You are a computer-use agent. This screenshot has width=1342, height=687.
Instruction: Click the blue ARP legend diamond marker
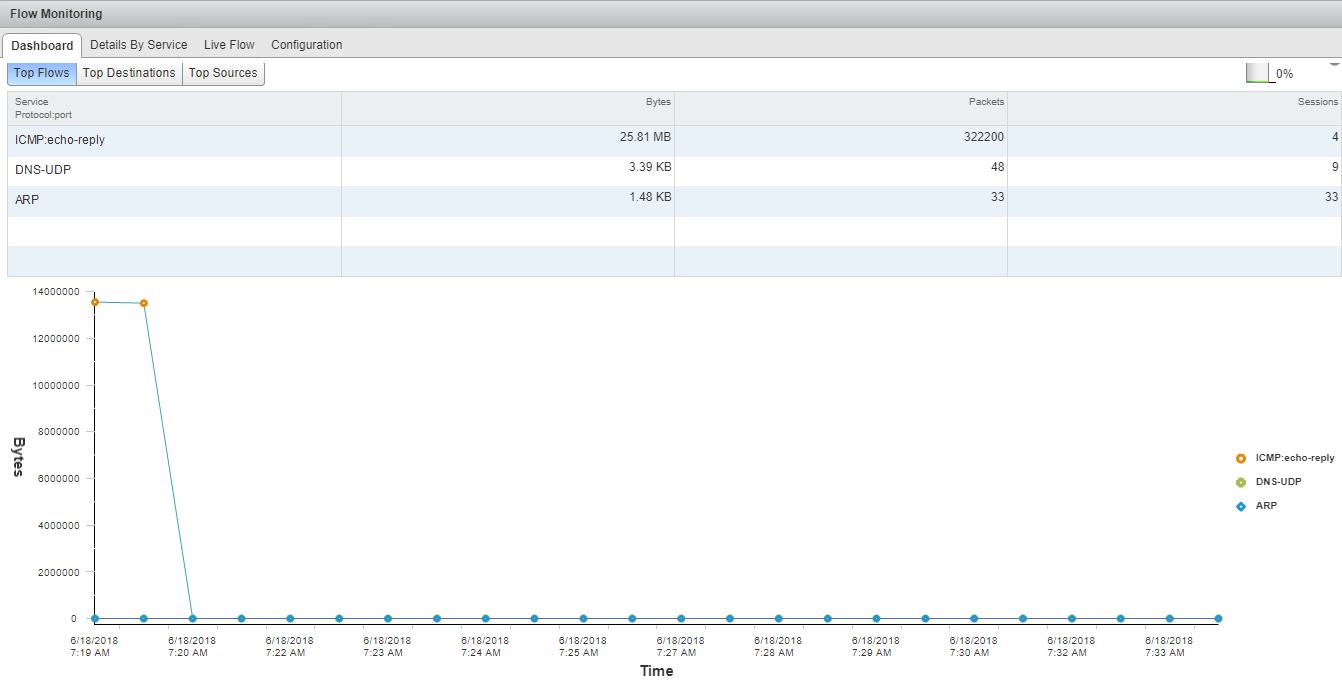point(1241,506)
